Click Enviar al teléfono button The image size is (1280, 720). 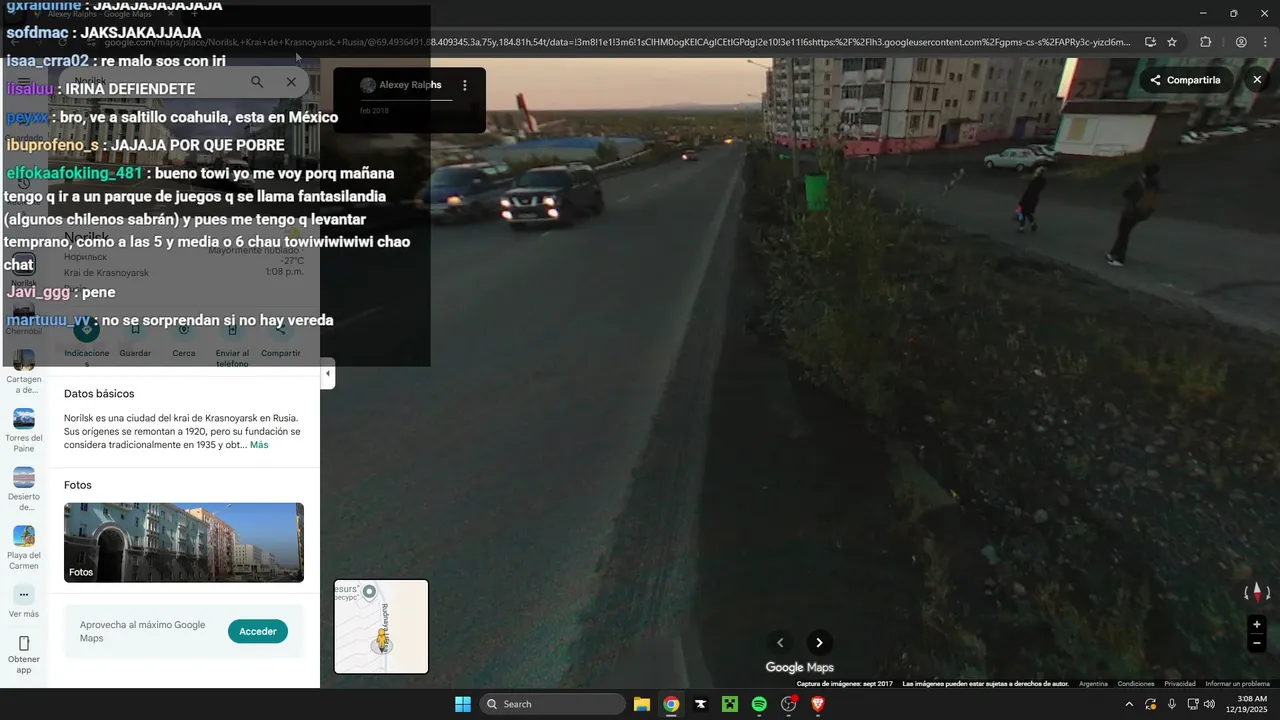coord(232,329)
